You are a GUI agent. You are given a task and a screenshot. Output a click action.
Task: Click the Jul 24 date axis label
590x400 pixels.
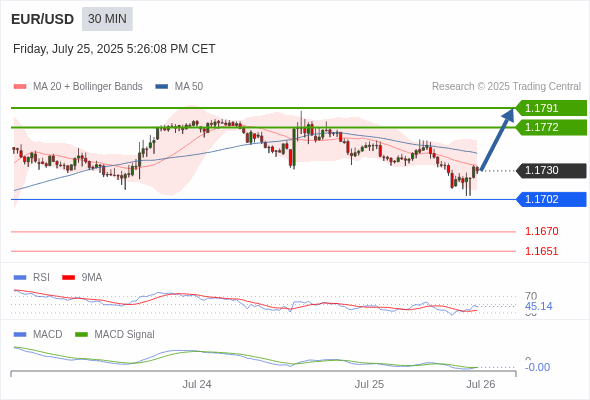tap(197, 384)
